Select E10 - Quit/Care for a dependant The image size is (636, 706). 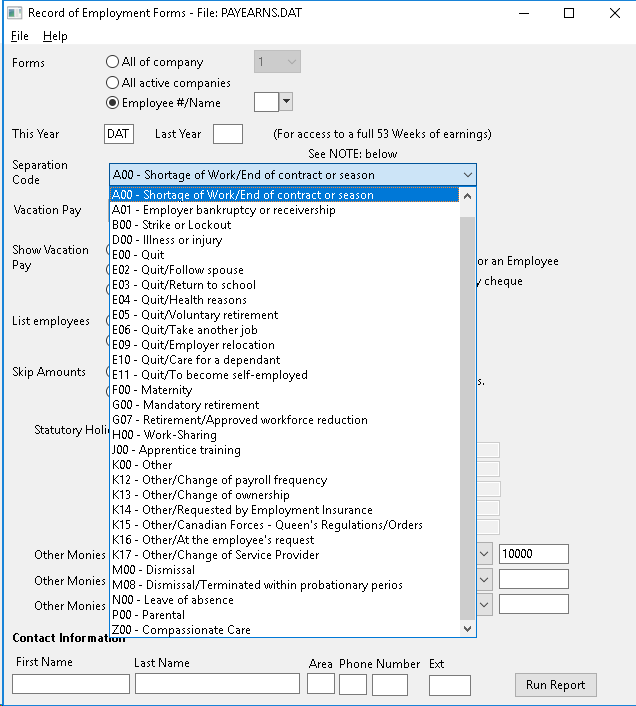tap(284, 360)
